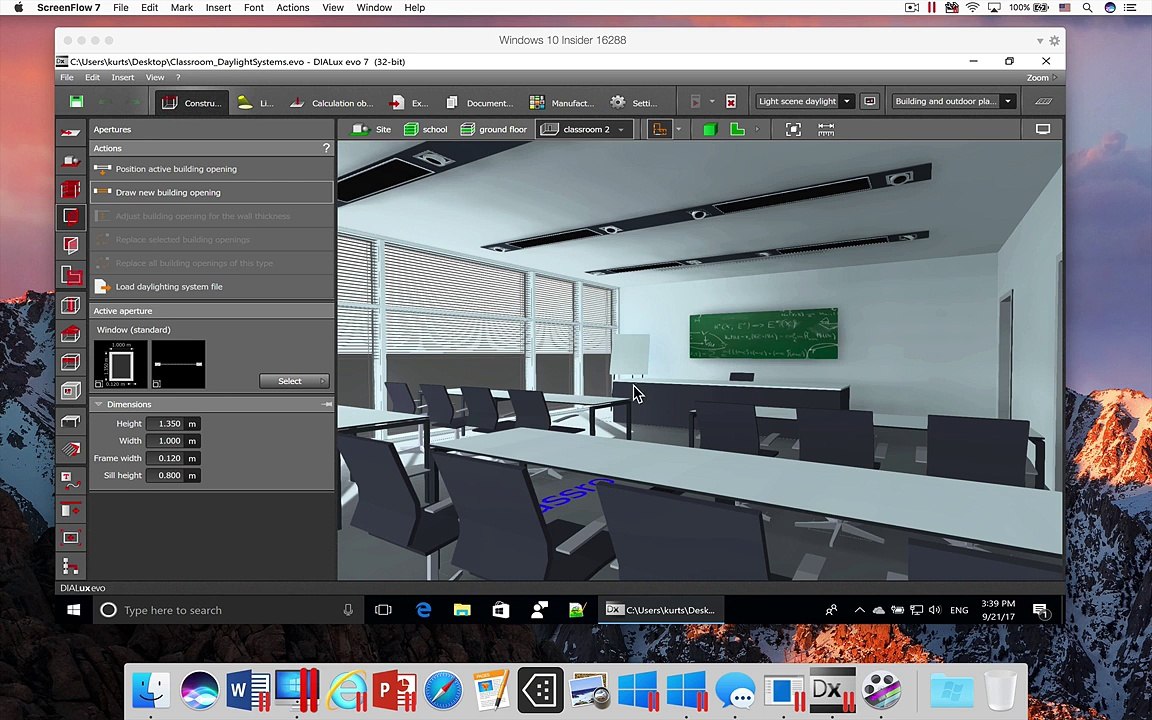
Task: Activate the measure distance tool icon
Action: coord(826,129)
